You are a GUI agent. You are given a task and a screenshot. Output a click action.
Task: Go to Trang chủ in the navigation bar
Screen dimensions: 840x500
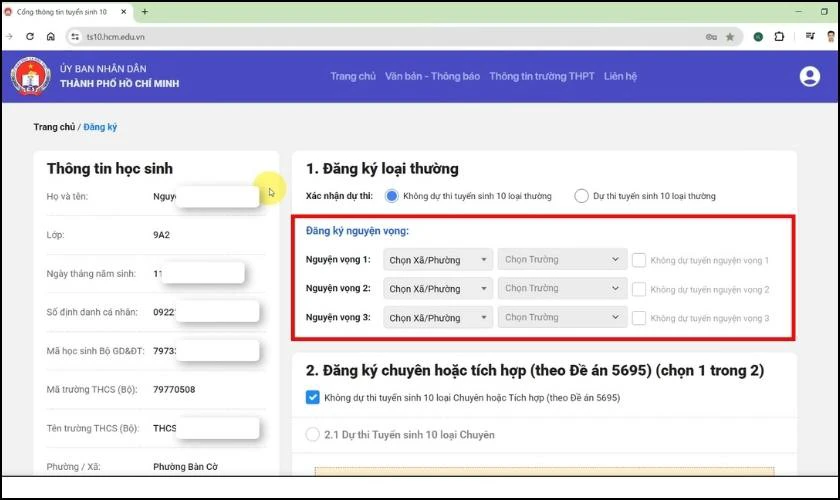pyautogui.click(x=353, y=76)
